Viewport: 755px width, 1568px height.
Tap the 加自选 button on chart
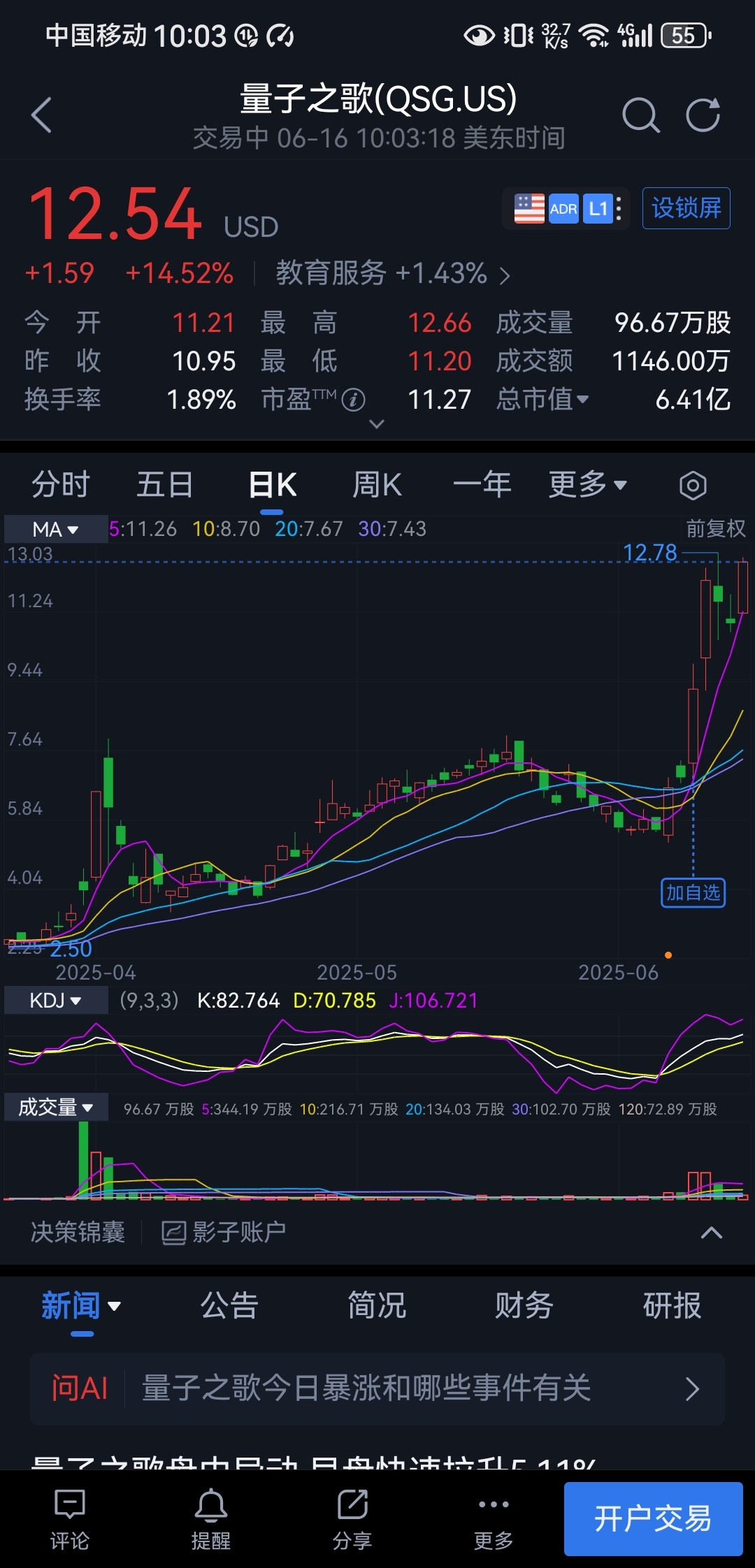click(x=693, y=893)
